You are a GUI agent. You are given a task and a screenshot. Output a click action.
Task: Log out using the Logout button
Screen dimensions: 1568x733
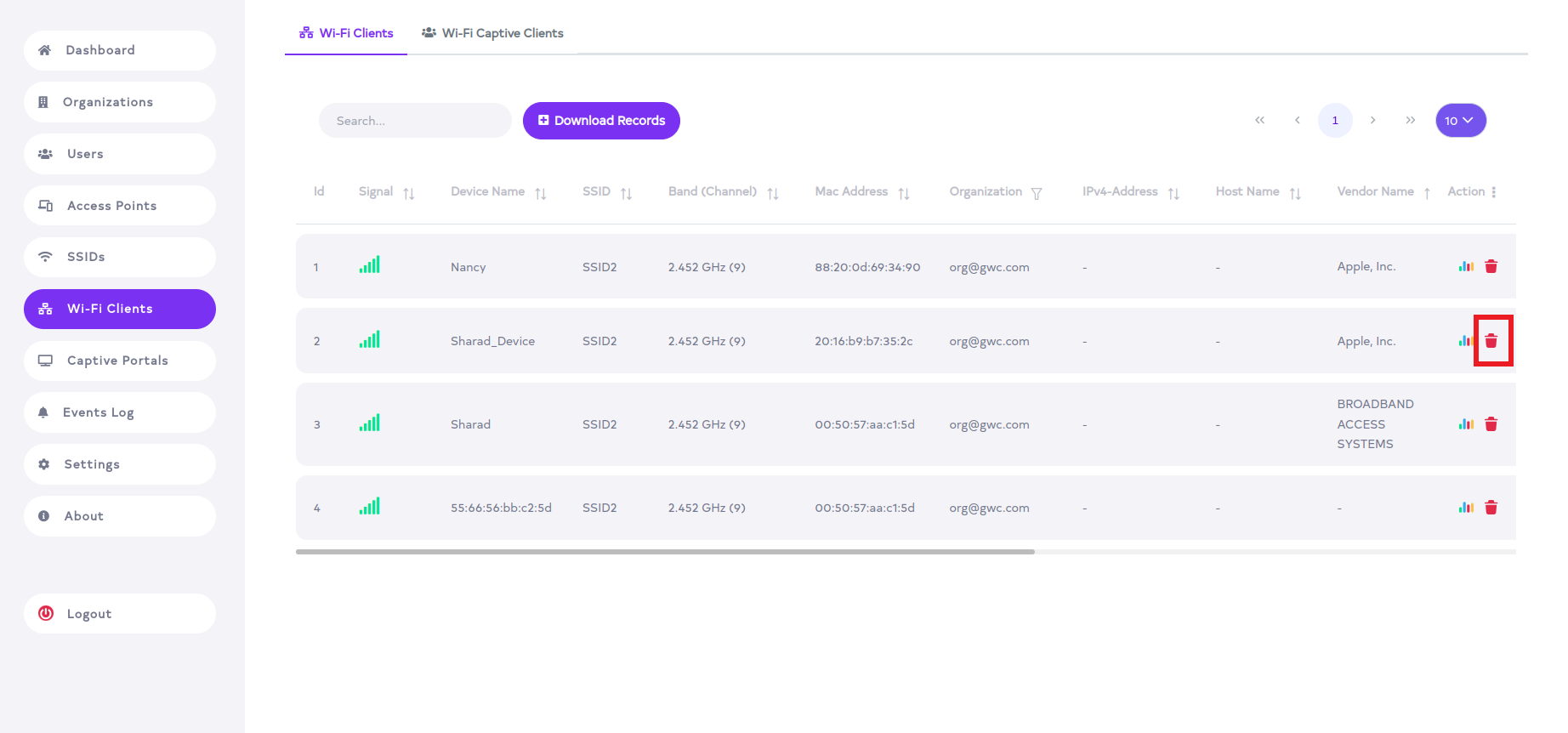click(x=120, y=614)
